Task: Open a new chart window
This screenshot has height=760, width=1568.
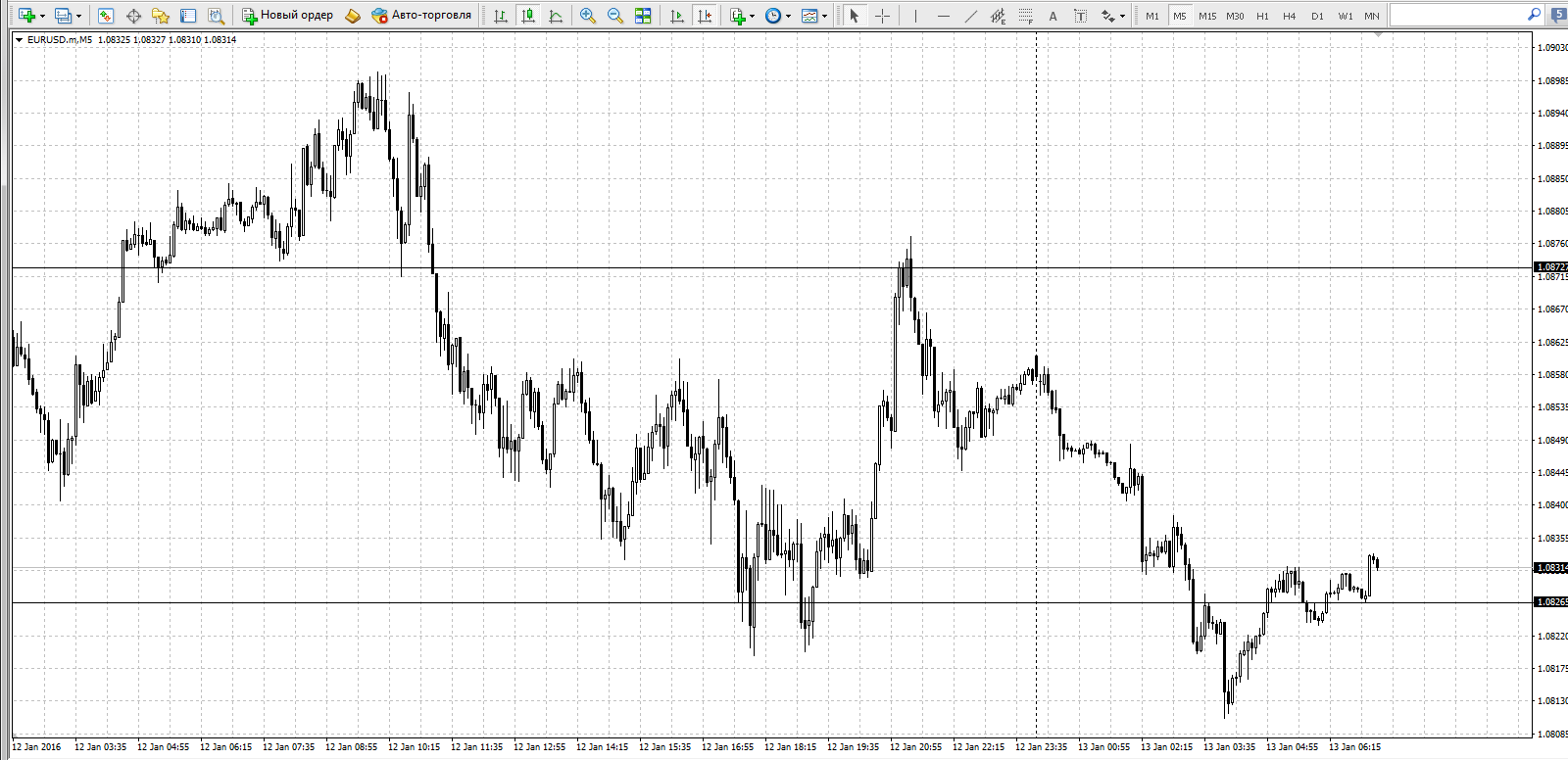Action: pyautogui.click(x=26, y=16)
